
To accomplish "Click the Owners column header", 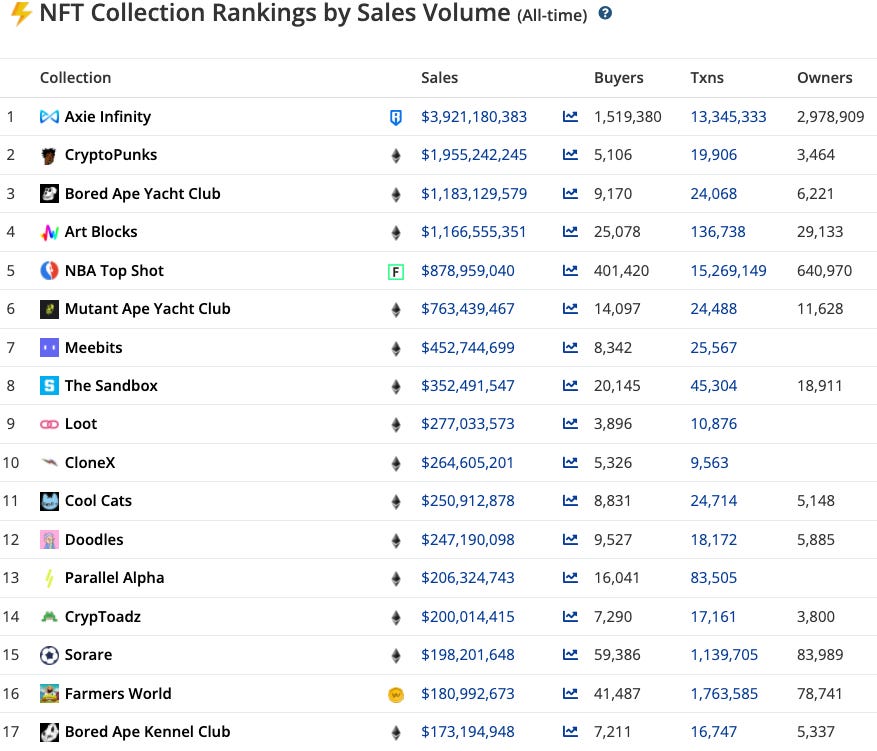I will point(824,78).
